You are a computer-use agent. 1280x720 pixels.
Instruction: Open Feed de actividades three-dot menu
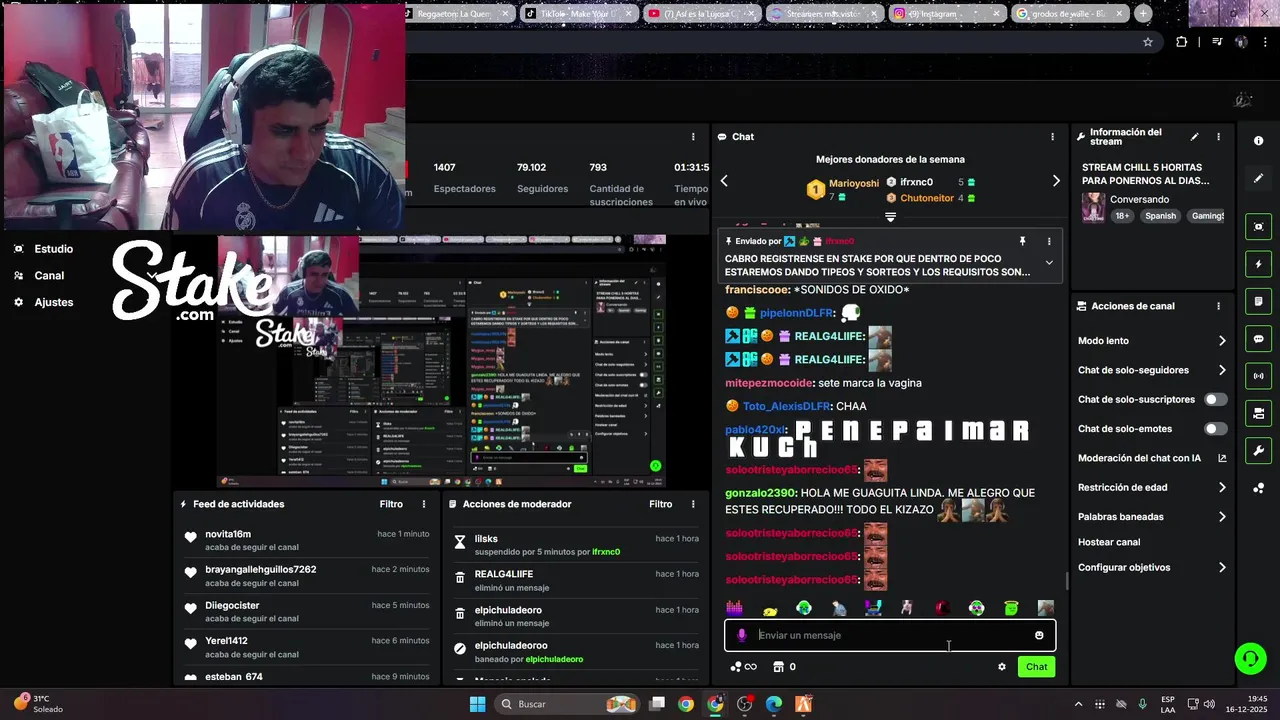click(423, 504)
